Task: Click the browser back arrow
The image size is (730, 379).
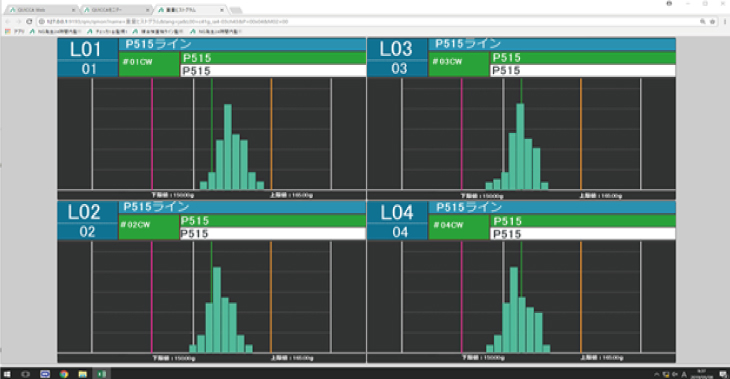Action: [x=7, y=21]
